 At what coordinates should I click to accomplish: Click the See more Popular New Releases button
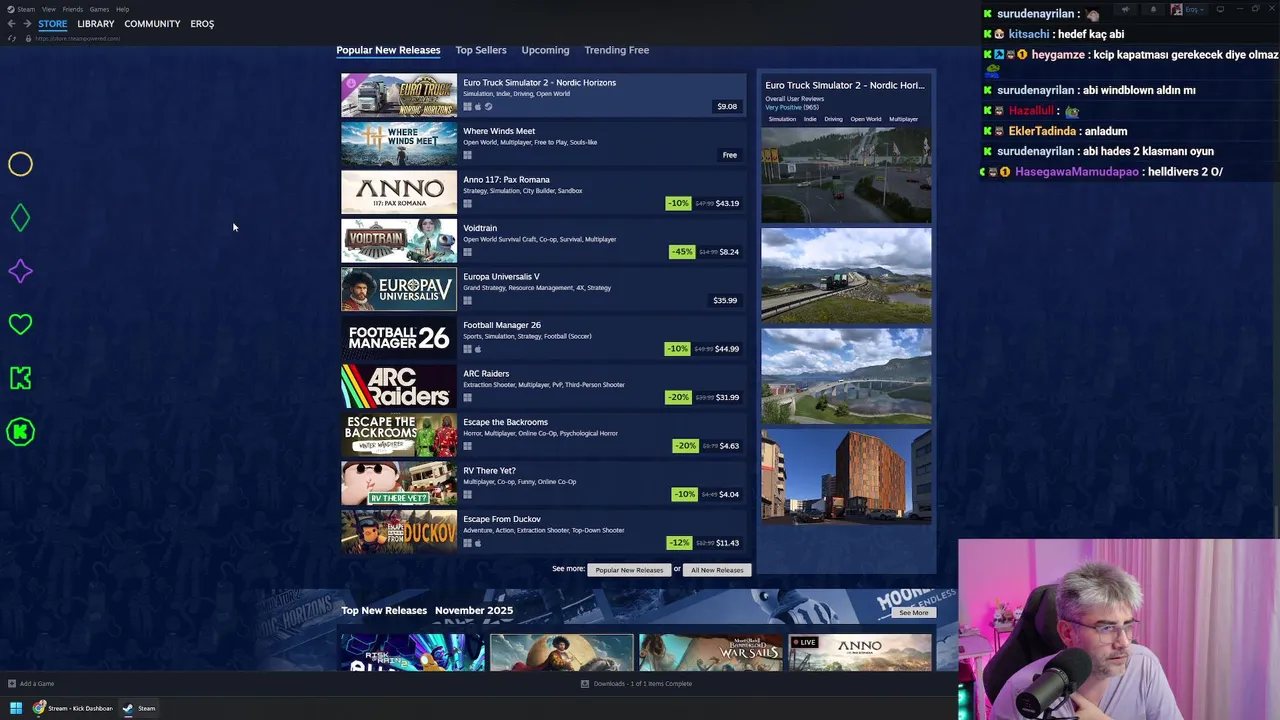point(629,570)
